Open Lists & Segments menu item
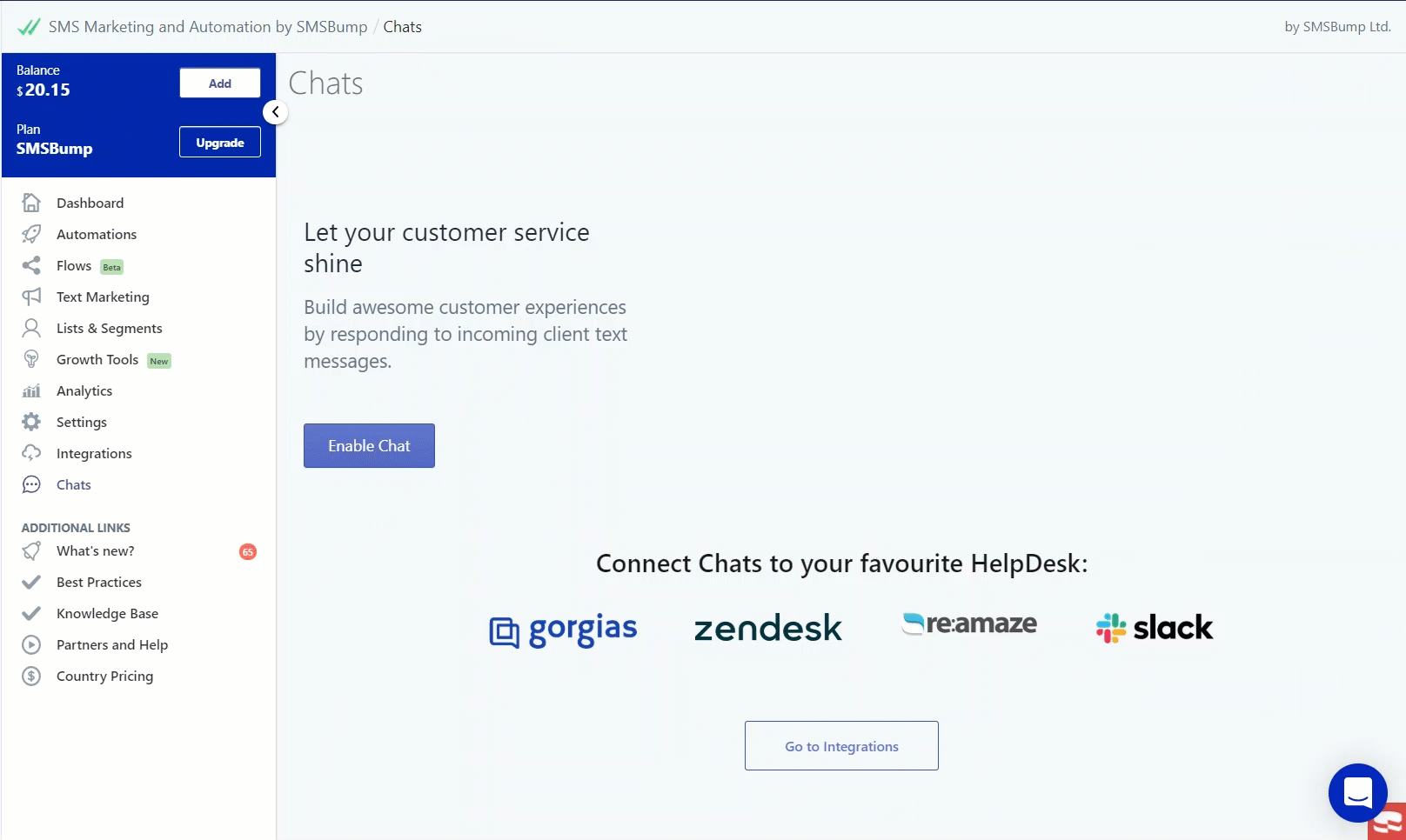The image size is (1406, 840). (x=109, y=328)
